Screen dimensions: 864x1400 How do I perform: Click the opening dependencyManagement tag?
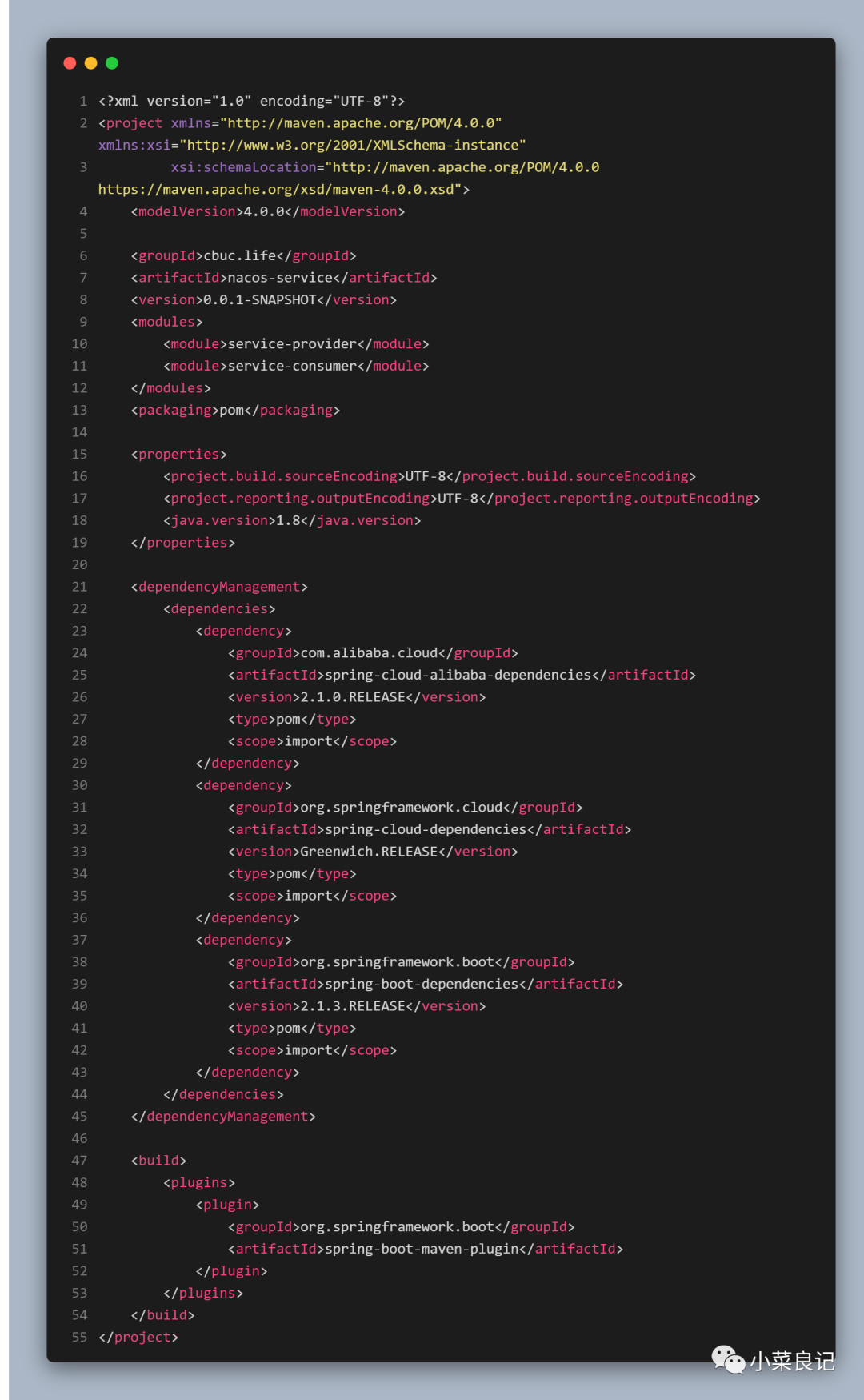coord(219,587)
